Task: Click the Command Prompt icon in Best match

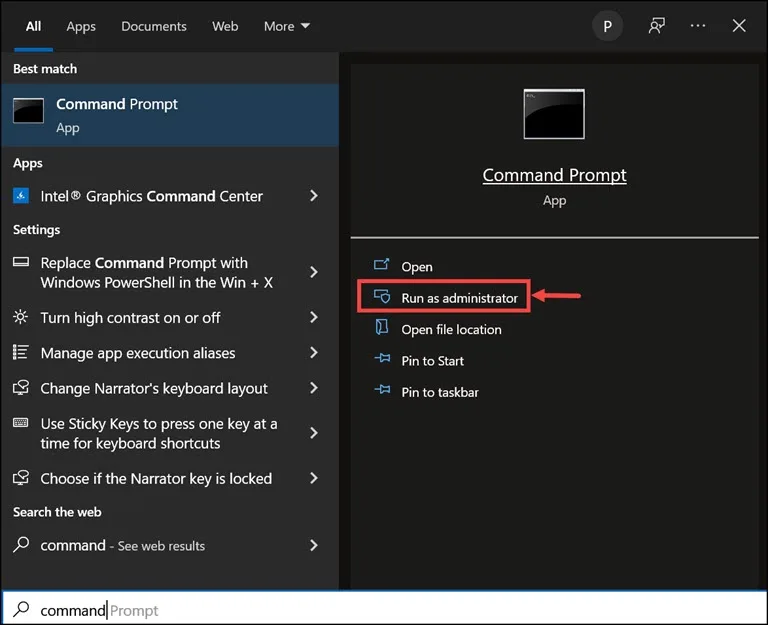Action: (28, 111)
